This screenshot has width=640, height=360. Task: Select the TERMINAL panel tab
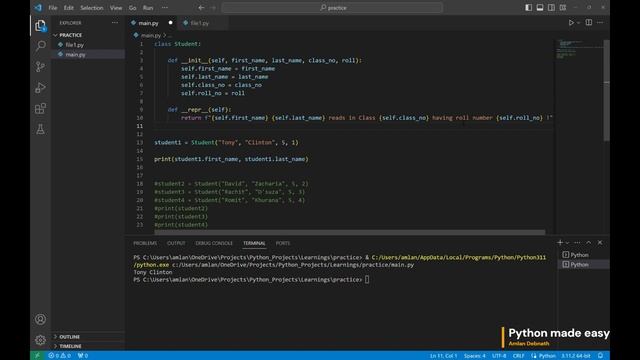[254, 243]
